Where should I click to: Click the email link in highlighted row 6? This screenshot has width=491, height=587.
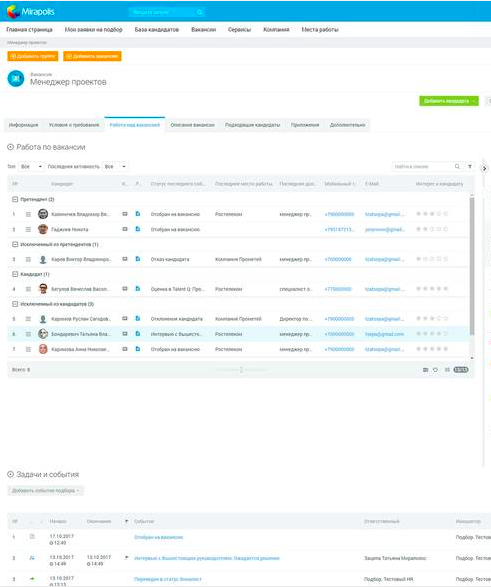[384, 334]
